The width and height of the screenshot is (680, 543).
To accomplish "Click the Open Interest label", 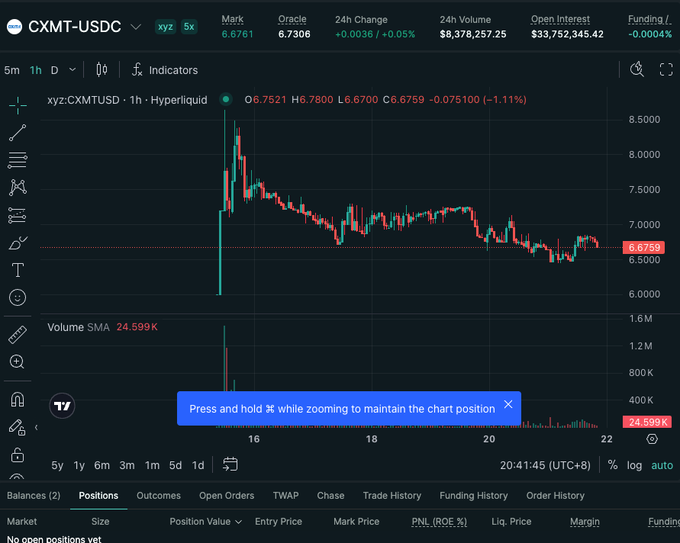I will pyautogui.click(x=560, y=19).
